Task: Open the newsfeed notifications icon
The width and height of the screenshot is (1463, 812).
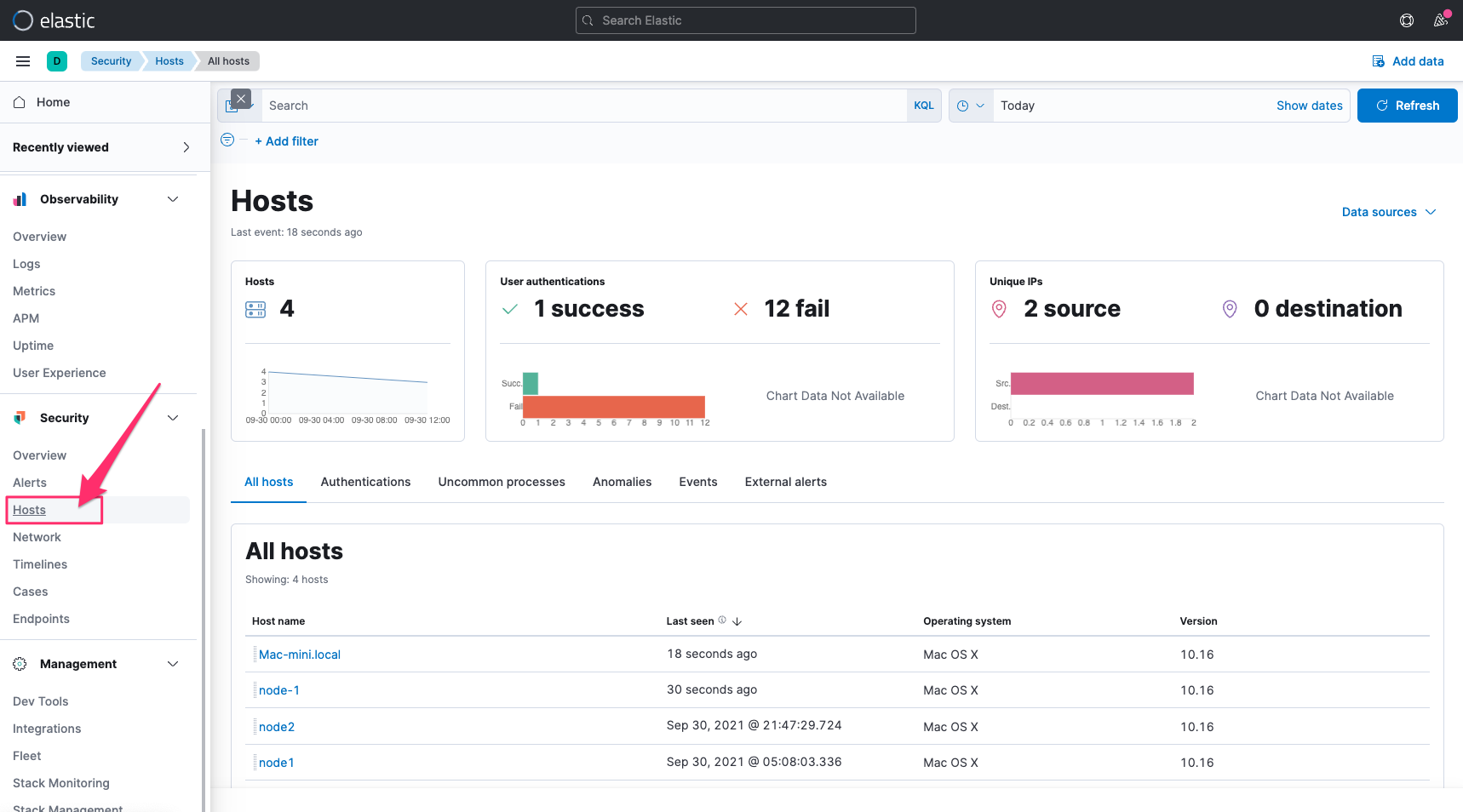Action: 1441,20
